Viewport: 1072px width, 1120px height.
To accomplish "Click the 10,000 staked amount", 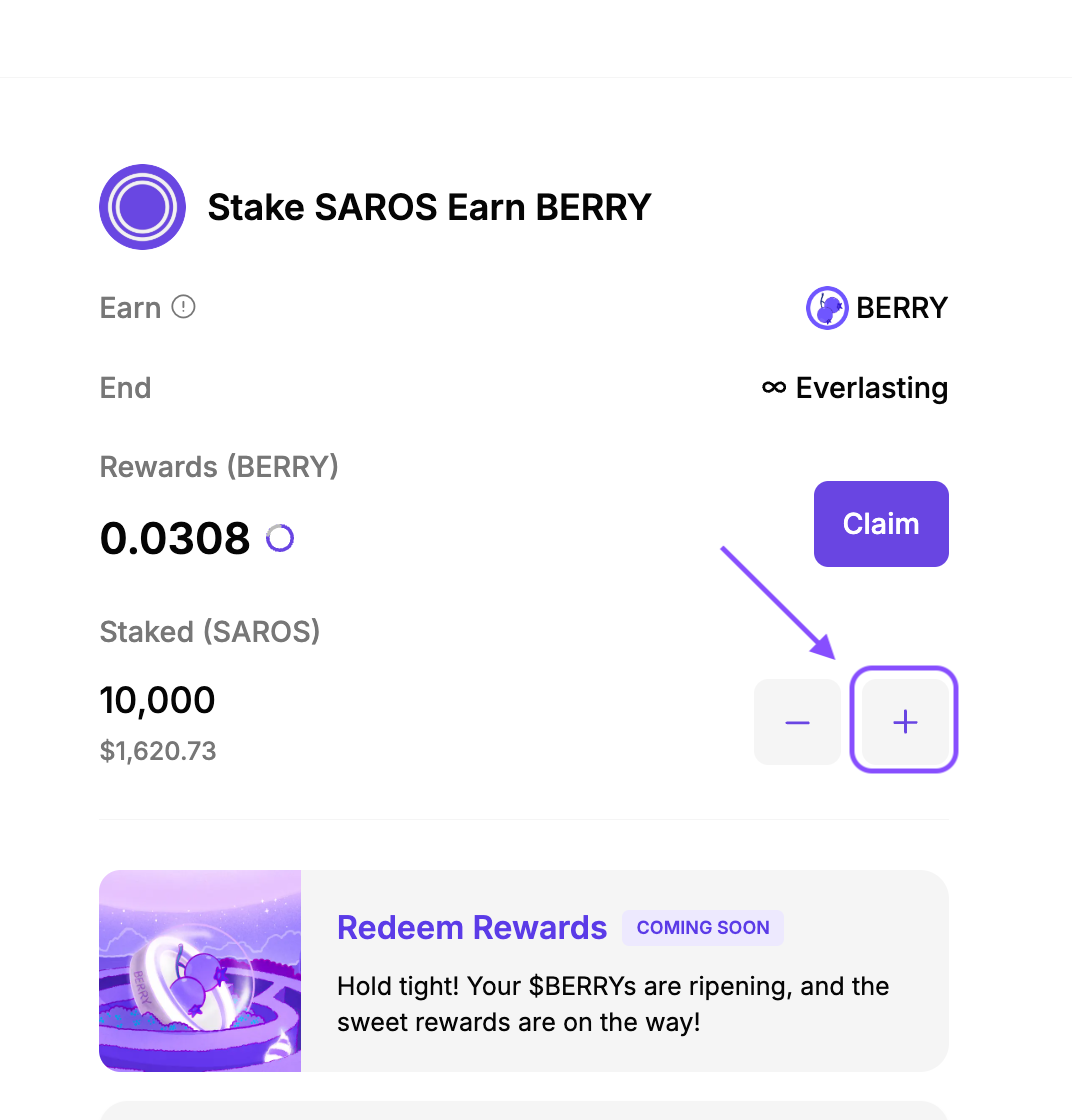I will 158,700.
